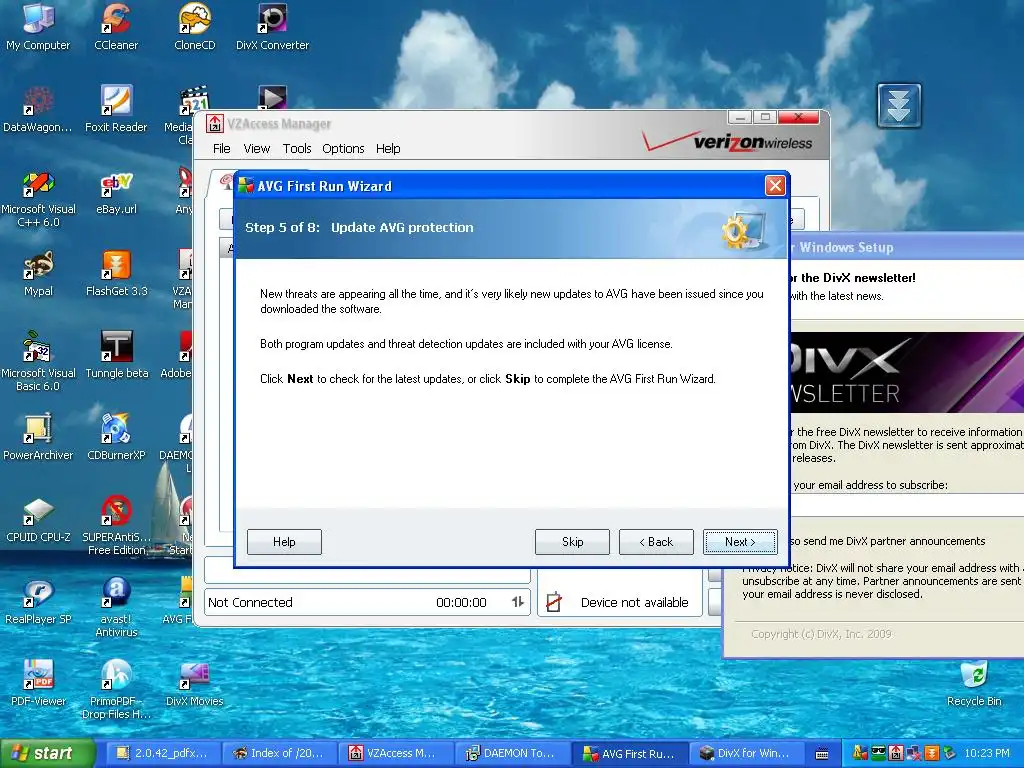Click the 00:00:00 connection timer

coord(461,603)
